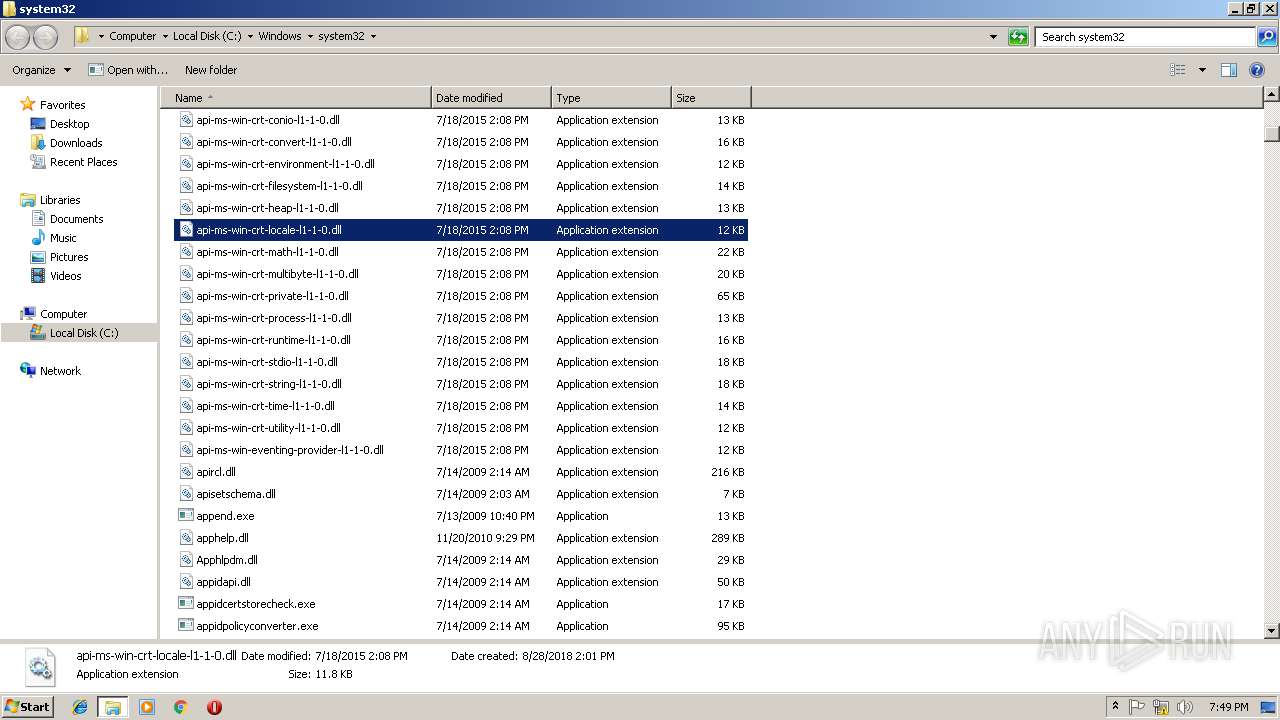Click the Recent Places icon

pos(38,162)
